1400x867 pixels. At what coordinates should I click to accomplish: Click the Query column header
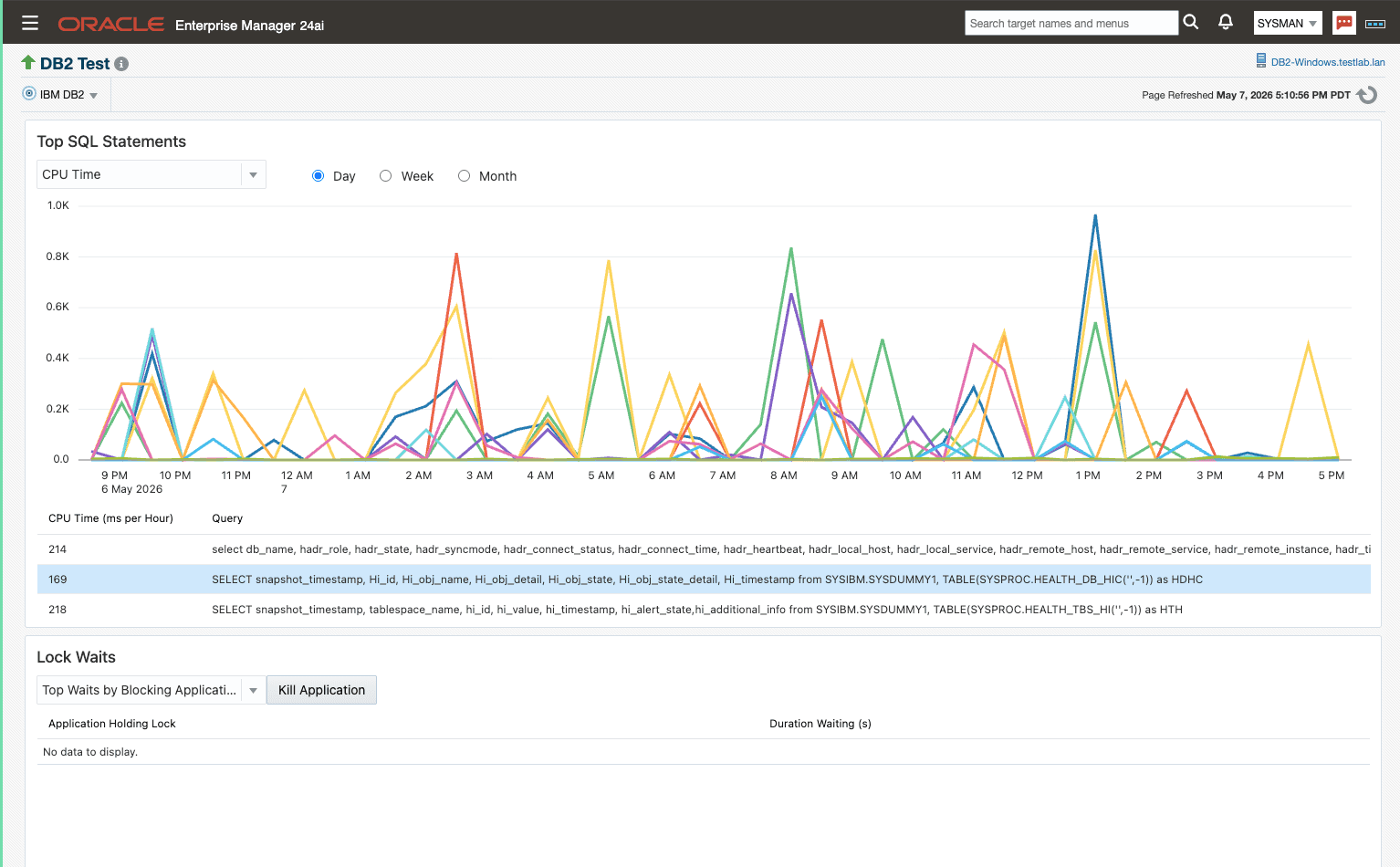point(227,518)
